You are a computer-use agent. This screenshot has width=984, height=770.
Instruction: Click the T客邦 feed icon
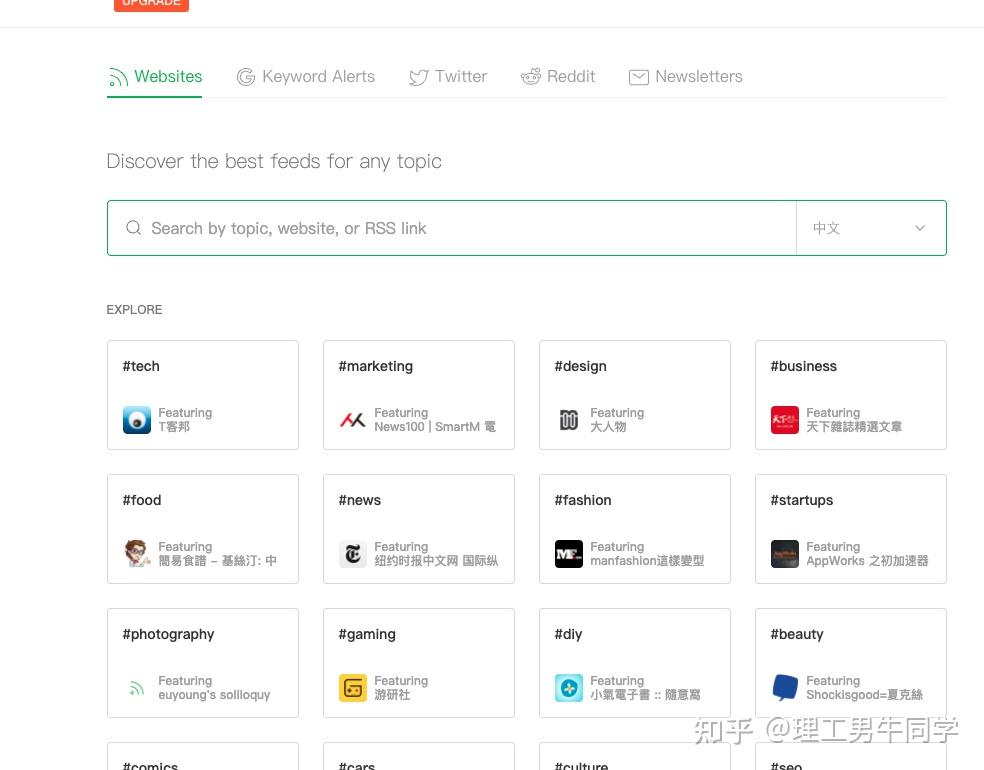pos(137,420)
